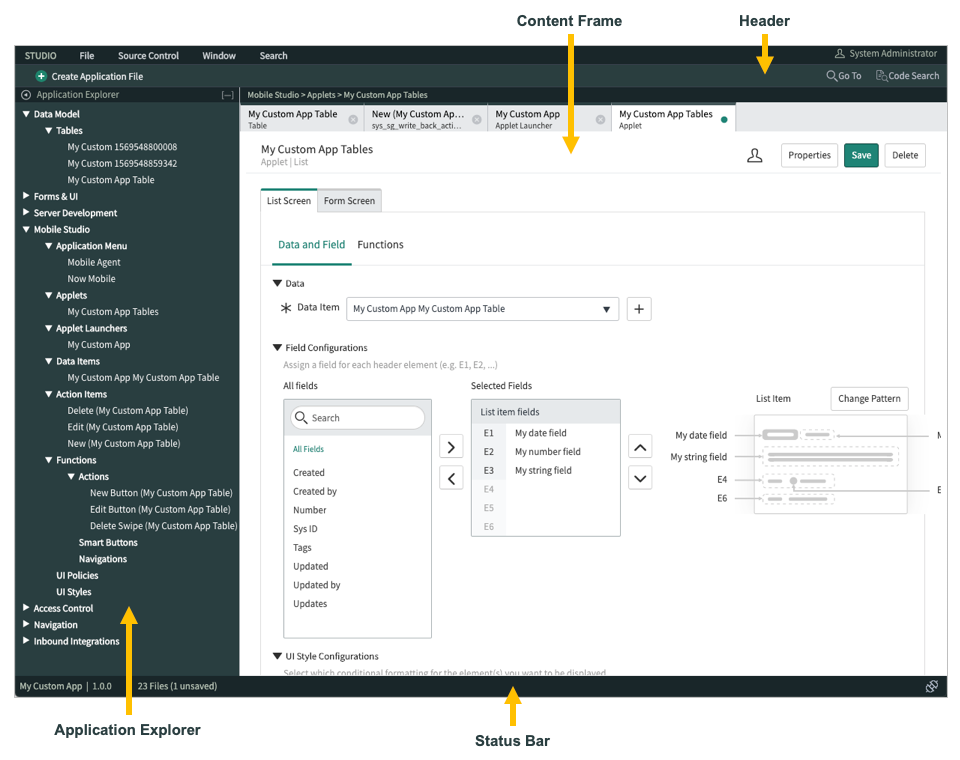
Task: Open the Data Item dropdown
Action: [x=607, y=309]
